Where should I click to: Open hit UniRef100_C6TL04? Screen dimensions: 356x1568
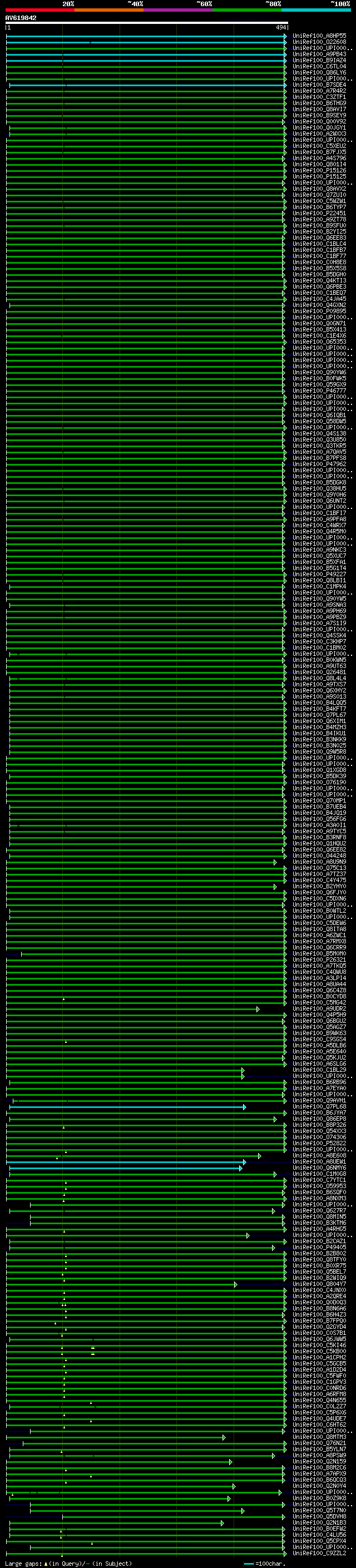click(x=319, y=66)
